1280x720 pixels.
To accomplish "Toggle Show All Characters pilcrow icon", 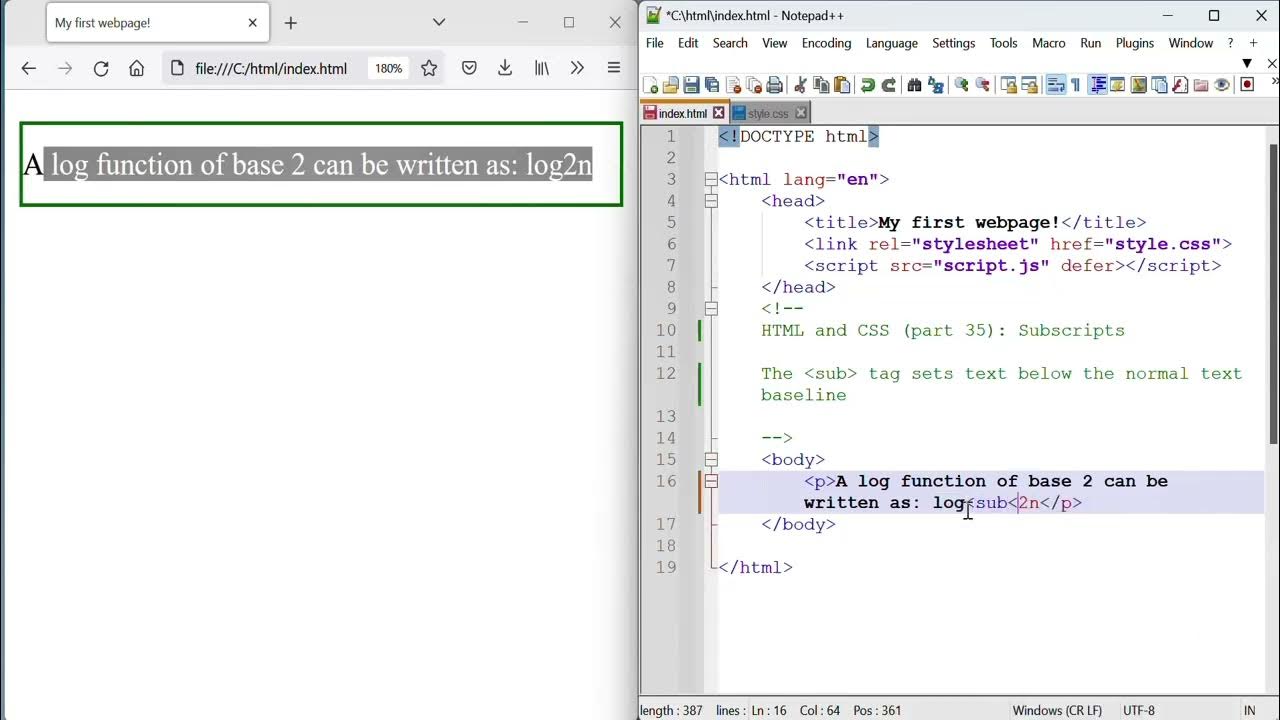I will pyautogui.click(x=1075, y=85).
